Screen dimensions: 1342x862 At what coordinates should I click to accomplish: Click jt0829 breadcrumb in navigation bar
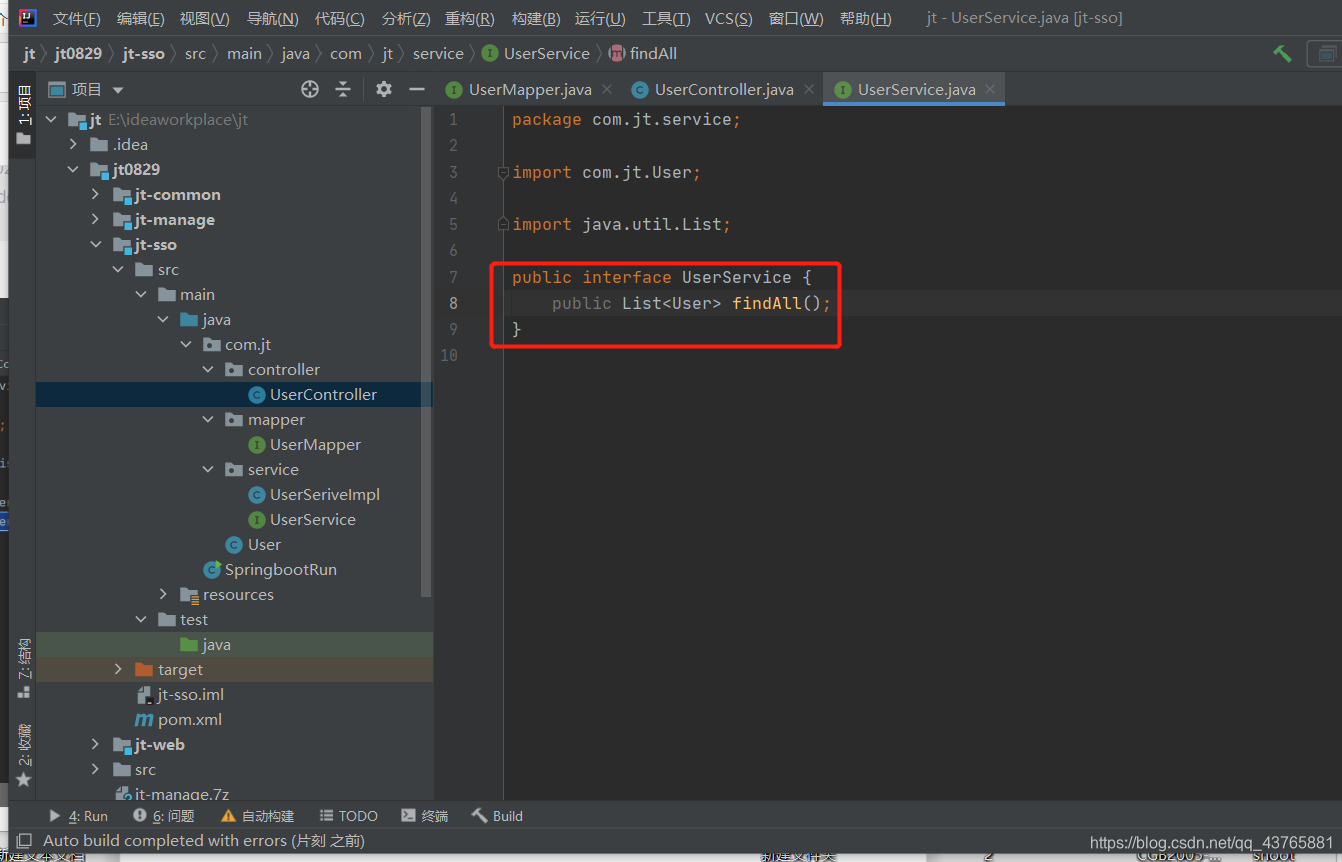pos(78,53)
